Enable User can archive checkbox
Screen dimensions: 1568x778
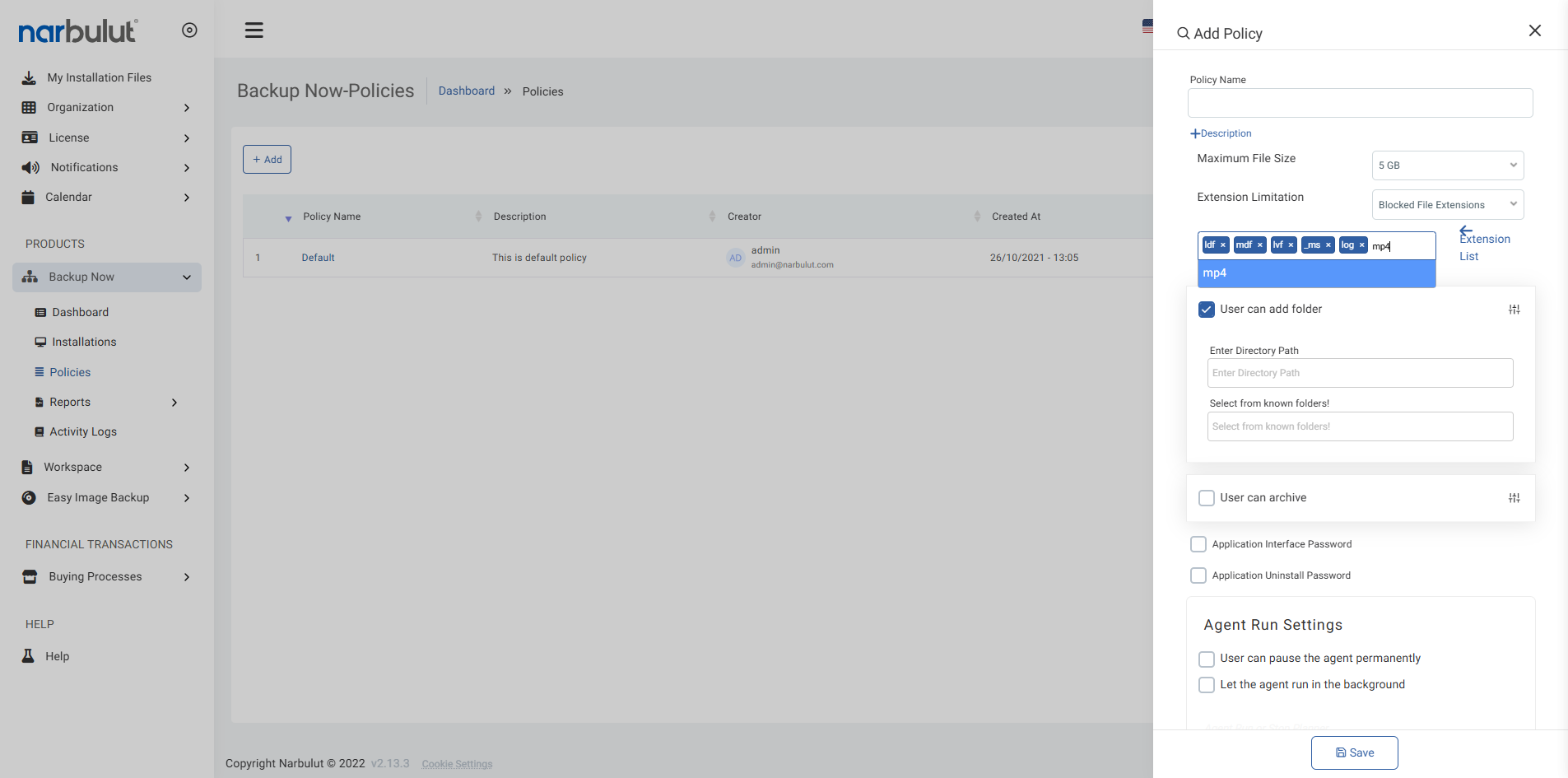click(1207, 498)
